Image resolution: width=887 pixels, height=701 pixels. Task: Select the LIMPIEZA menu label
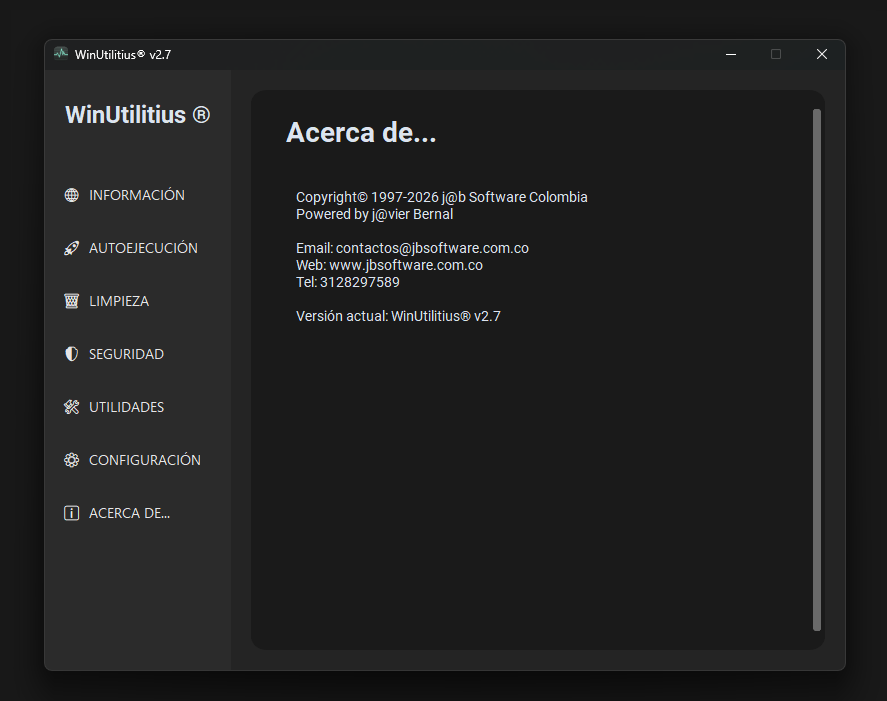click(119, 301)
